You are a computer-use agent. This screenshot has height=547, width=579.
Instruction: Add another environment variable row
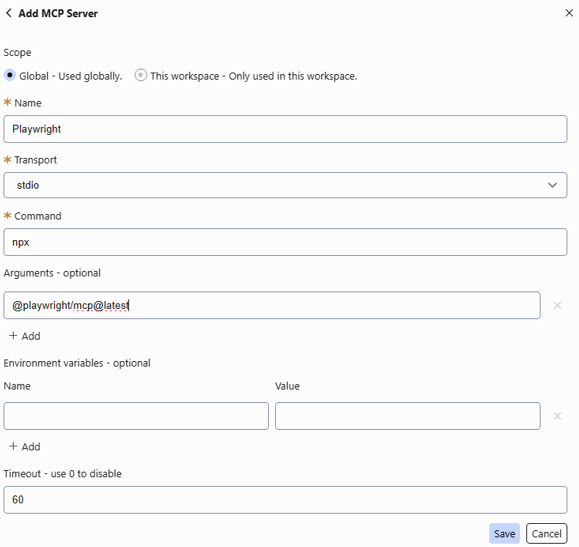click(x=25, y=447)
